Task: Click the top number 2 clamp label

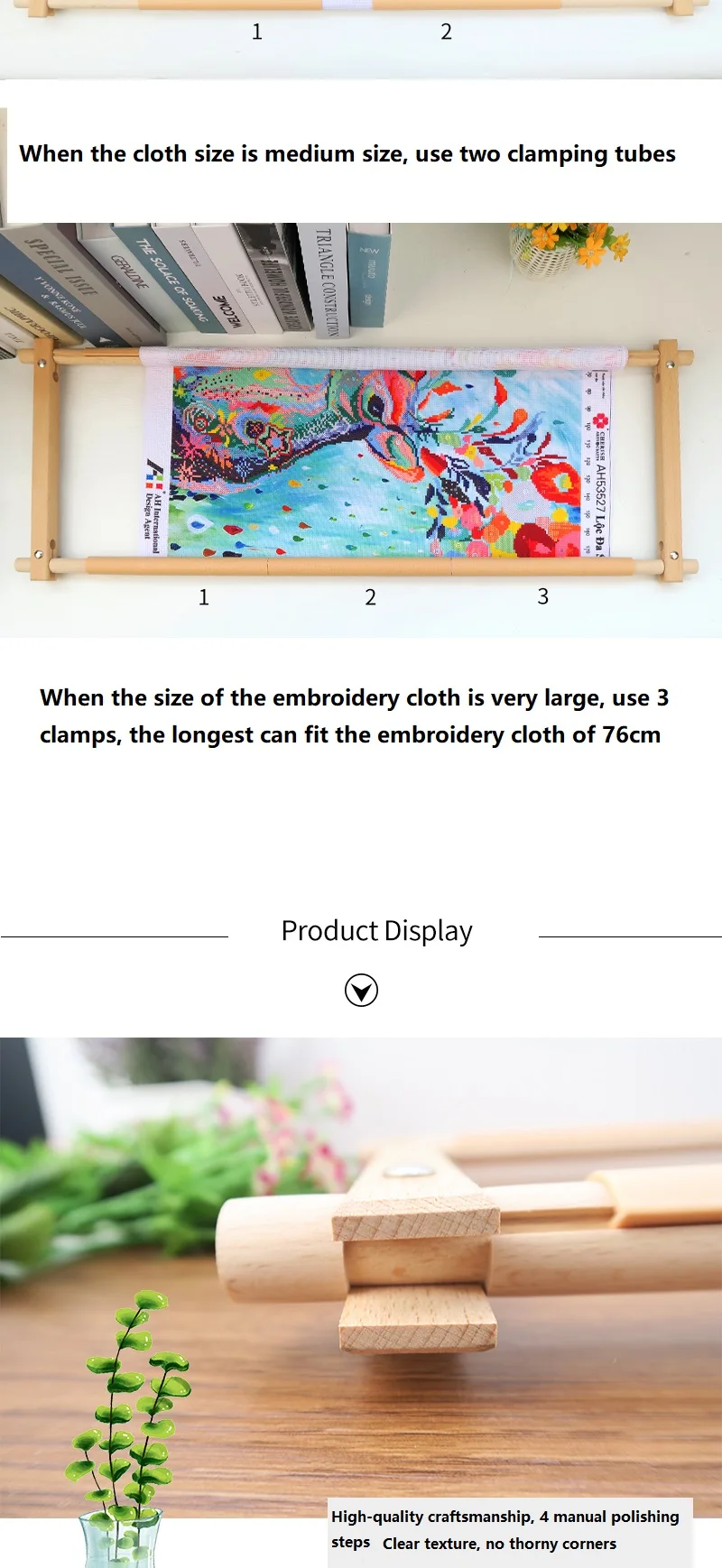Action: 446,32
